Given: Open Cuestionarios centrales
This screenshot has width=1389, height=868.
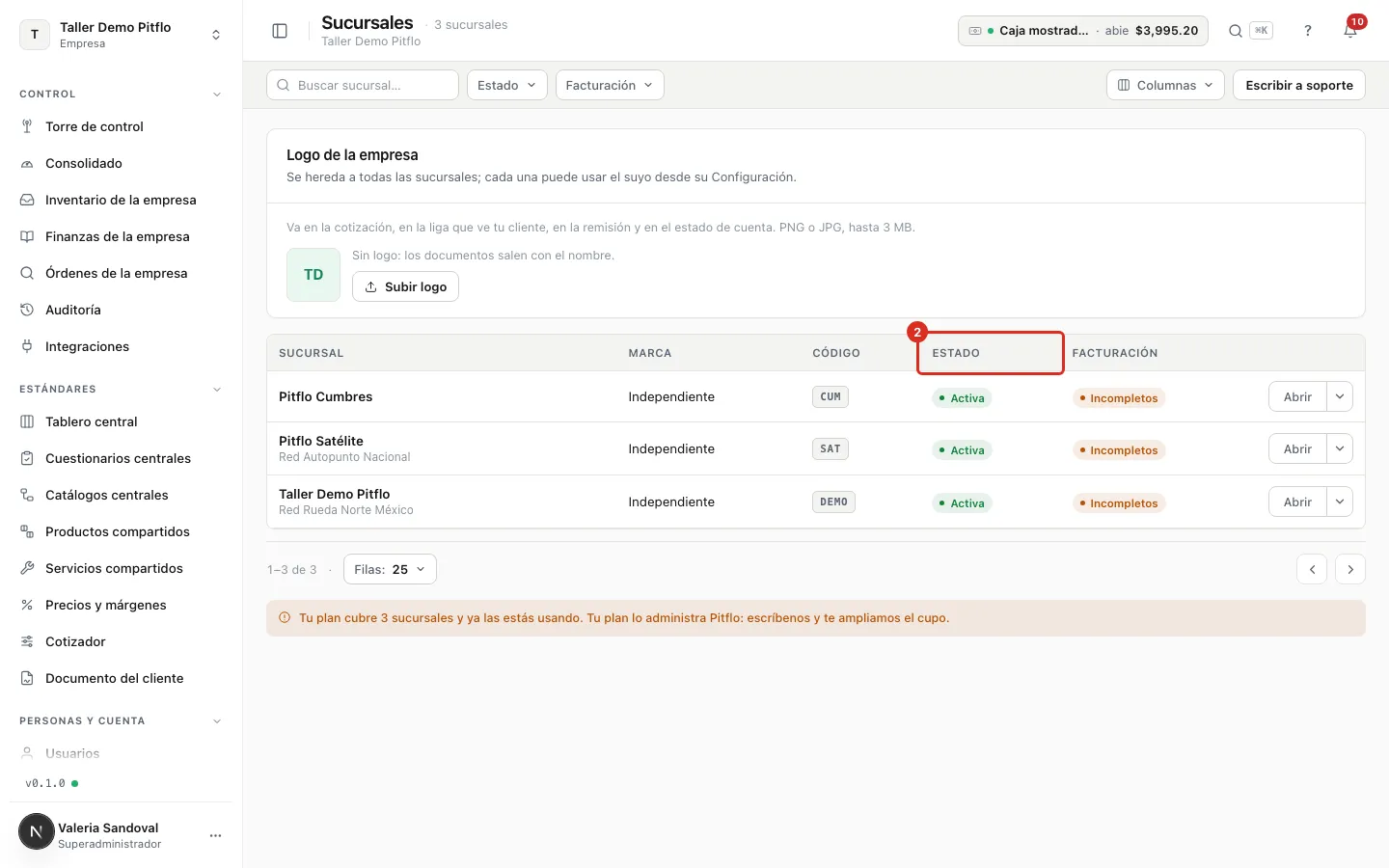Looking at the screenshot, I should 121,458.
